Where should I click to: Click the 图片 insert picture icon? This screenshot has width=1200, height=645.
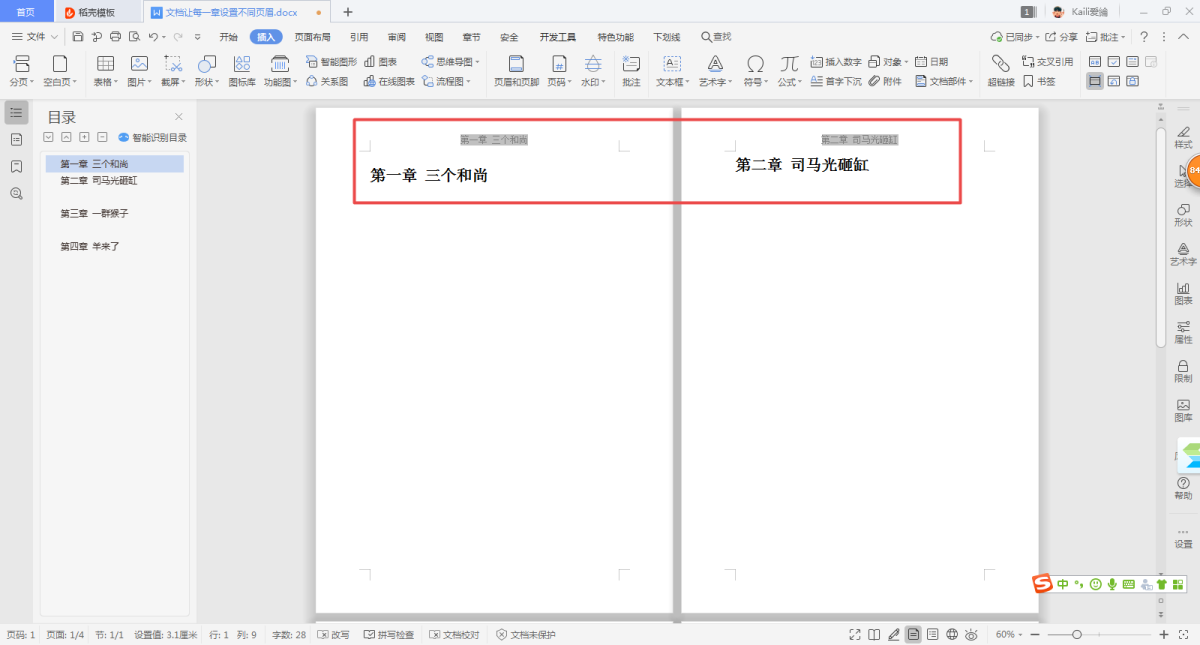click(x=139, y=70)
